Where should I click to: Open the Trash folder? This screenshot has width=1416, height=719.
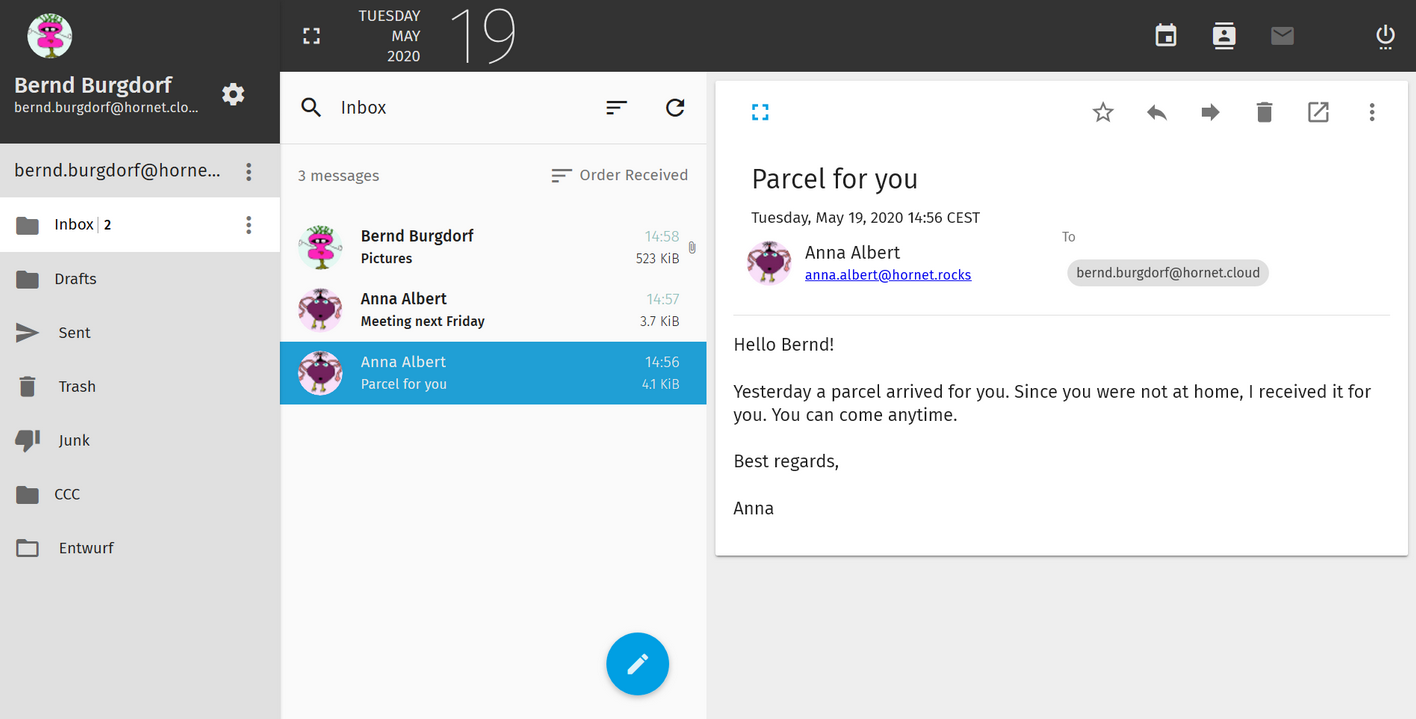click(x=140, y=387)
